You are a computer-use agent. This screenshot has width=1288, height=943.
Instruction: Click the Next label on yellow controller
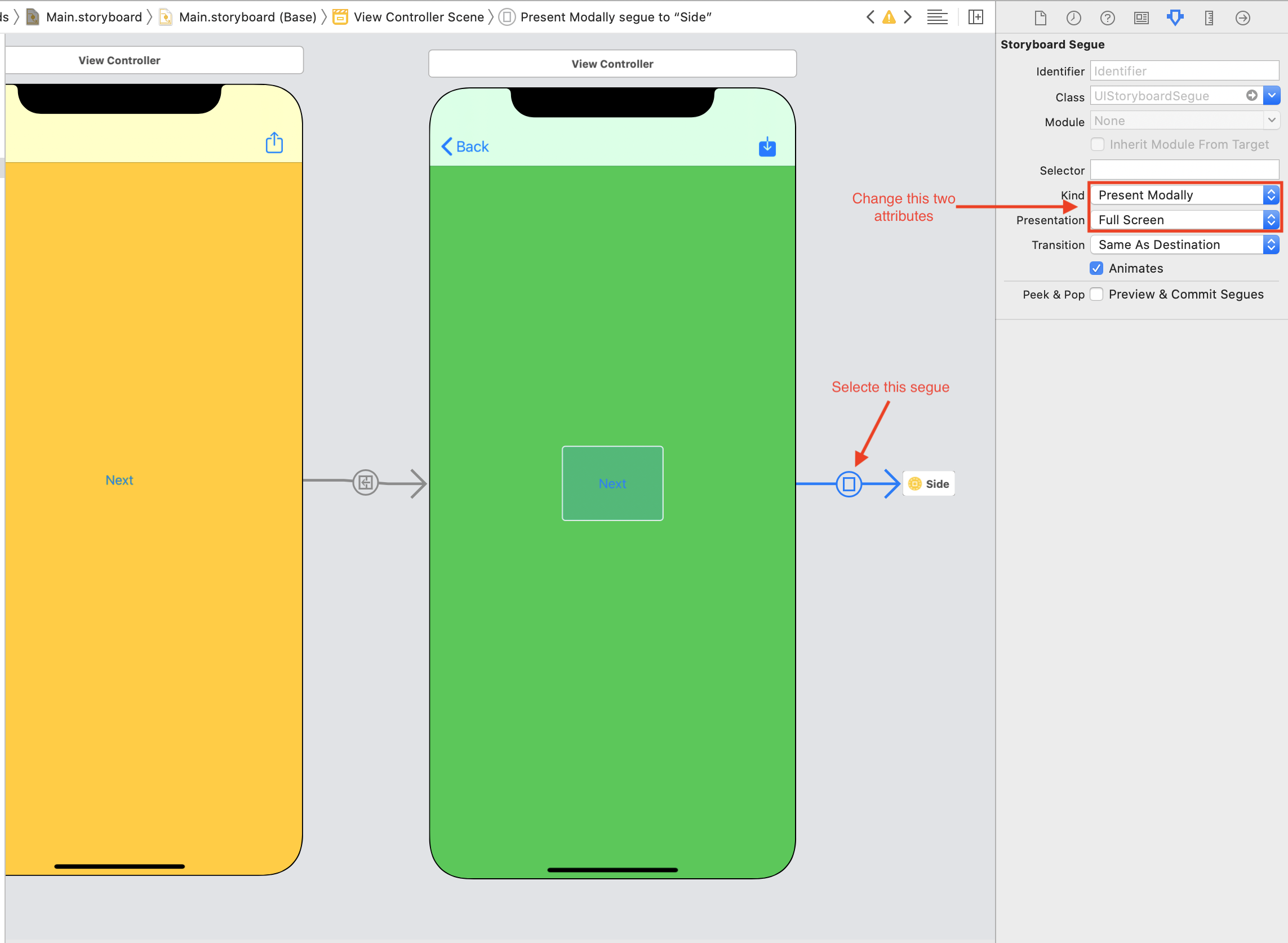pyautogui.click(x=119, y=480)
